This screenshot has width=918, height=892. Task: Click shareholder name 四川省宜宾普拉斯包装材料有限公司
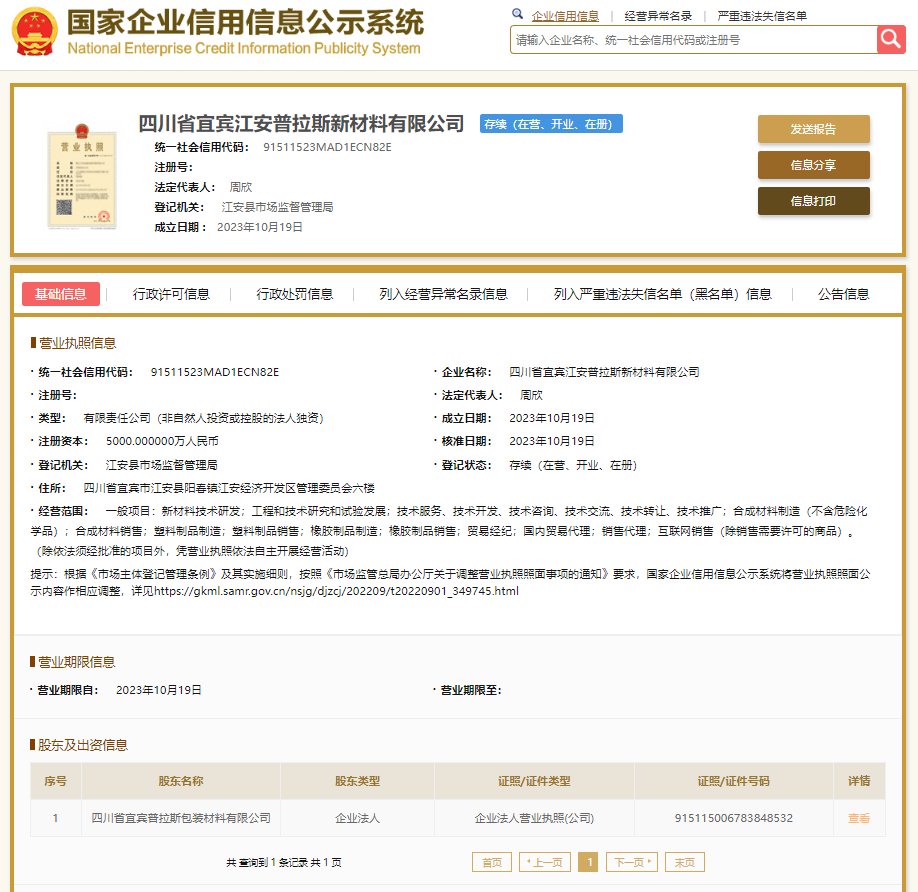[x=181, y=818]
